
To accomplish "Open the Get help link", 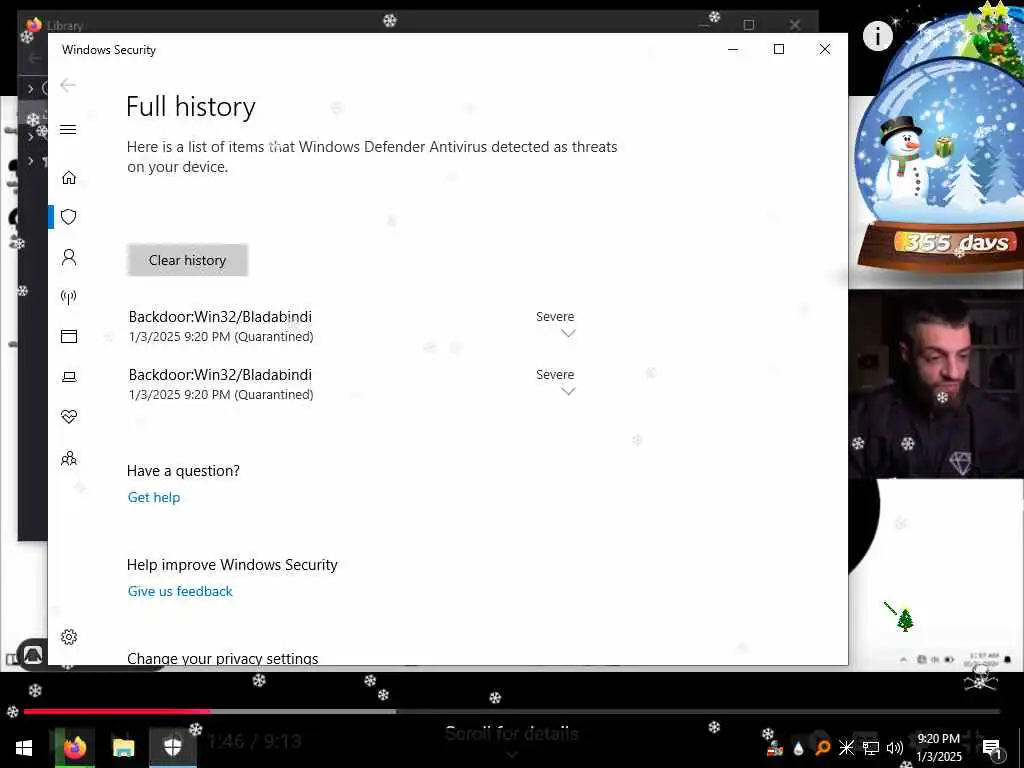I will click(153, 498).
